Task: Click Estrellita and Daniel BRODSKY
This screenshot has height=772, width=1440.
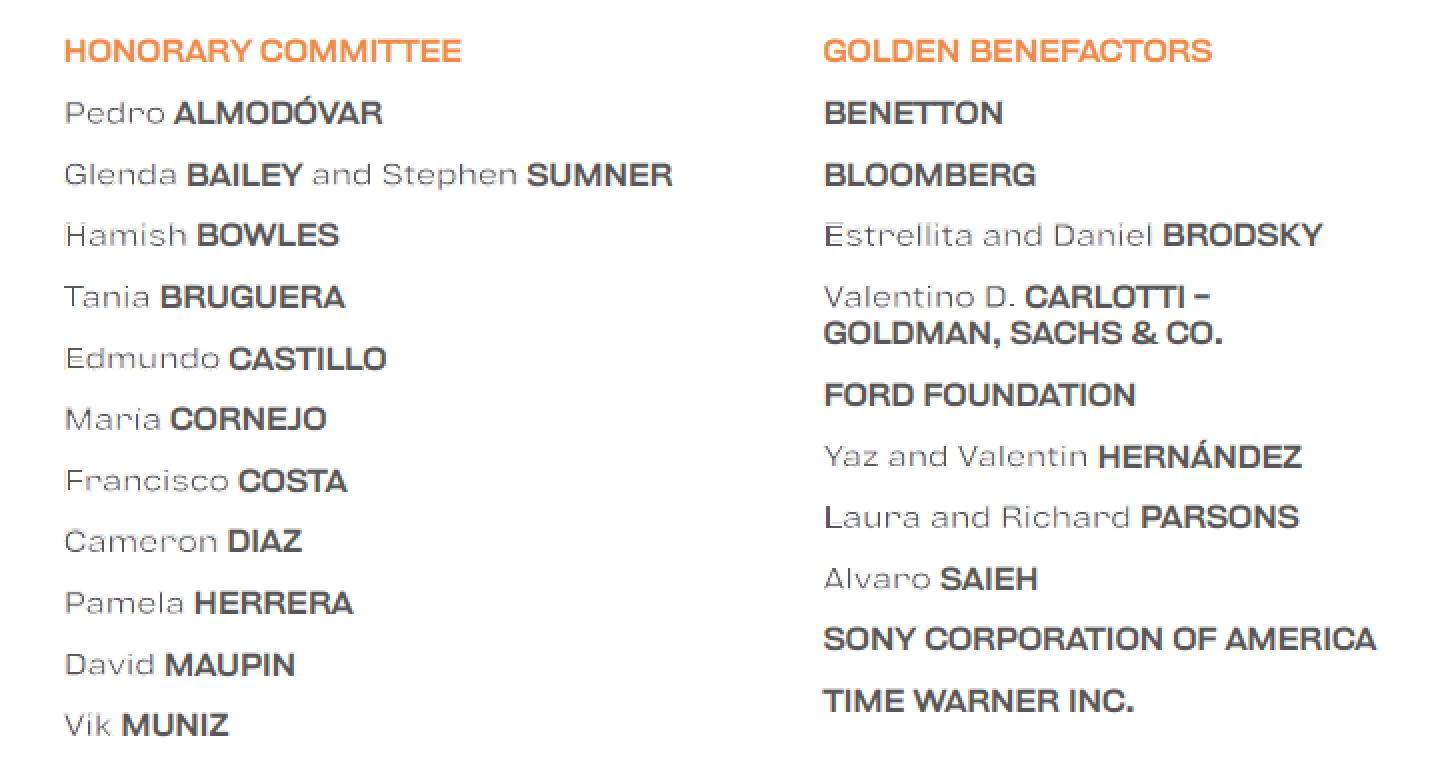Action: pyautogui.click(x=1073, y=236)
